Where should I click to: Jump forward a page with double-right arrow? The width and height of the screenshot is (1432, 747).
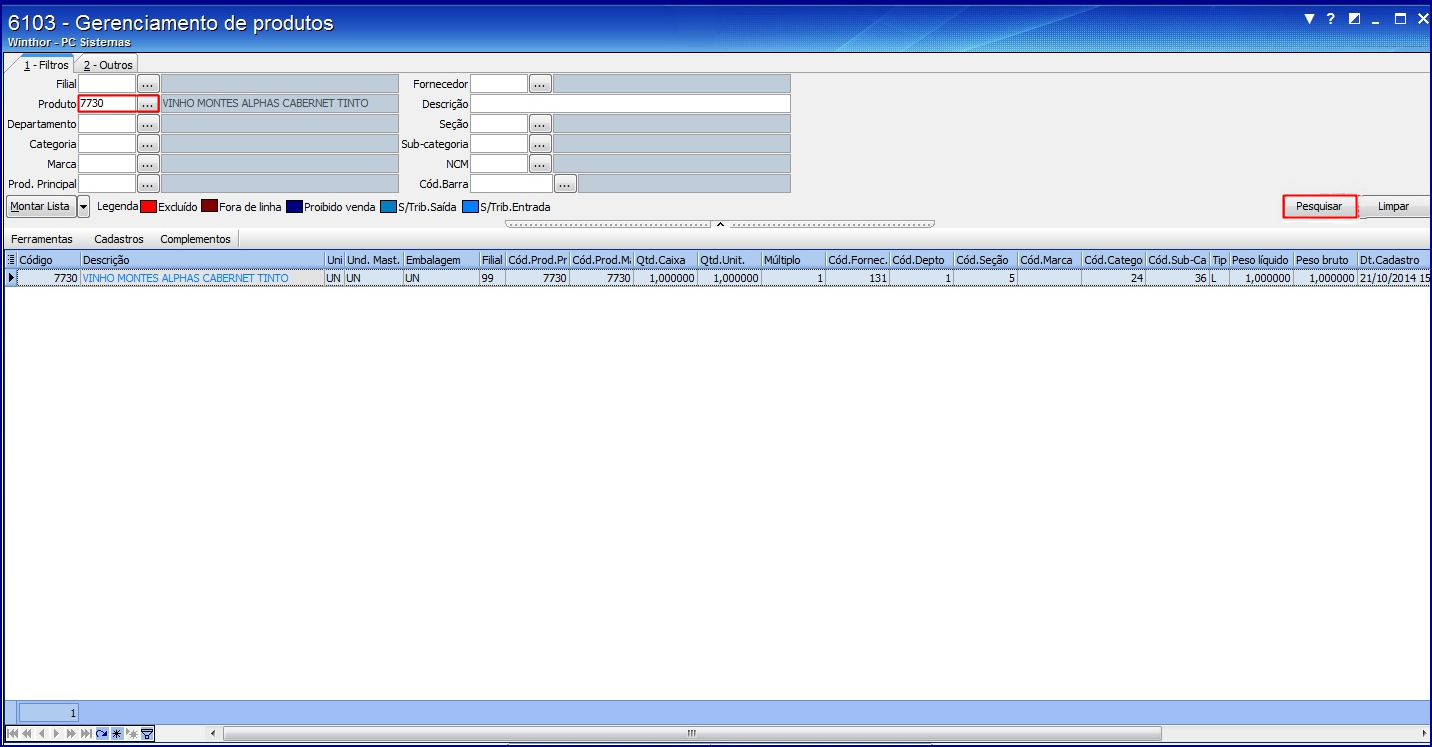[71, 734]
